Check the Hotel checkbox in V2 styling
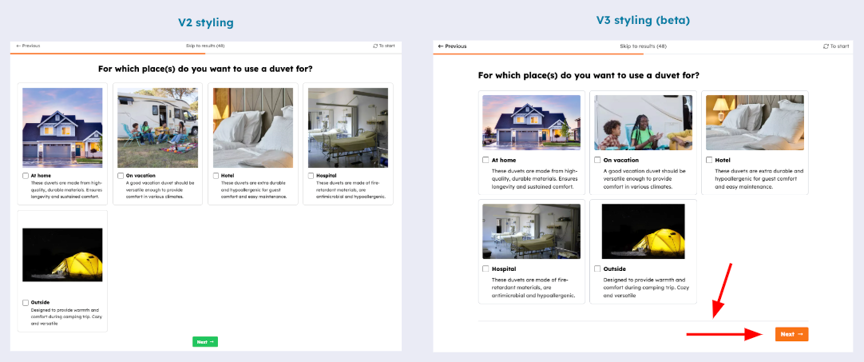864x362 pixels. pyautogui.click(x=216, y=176)
